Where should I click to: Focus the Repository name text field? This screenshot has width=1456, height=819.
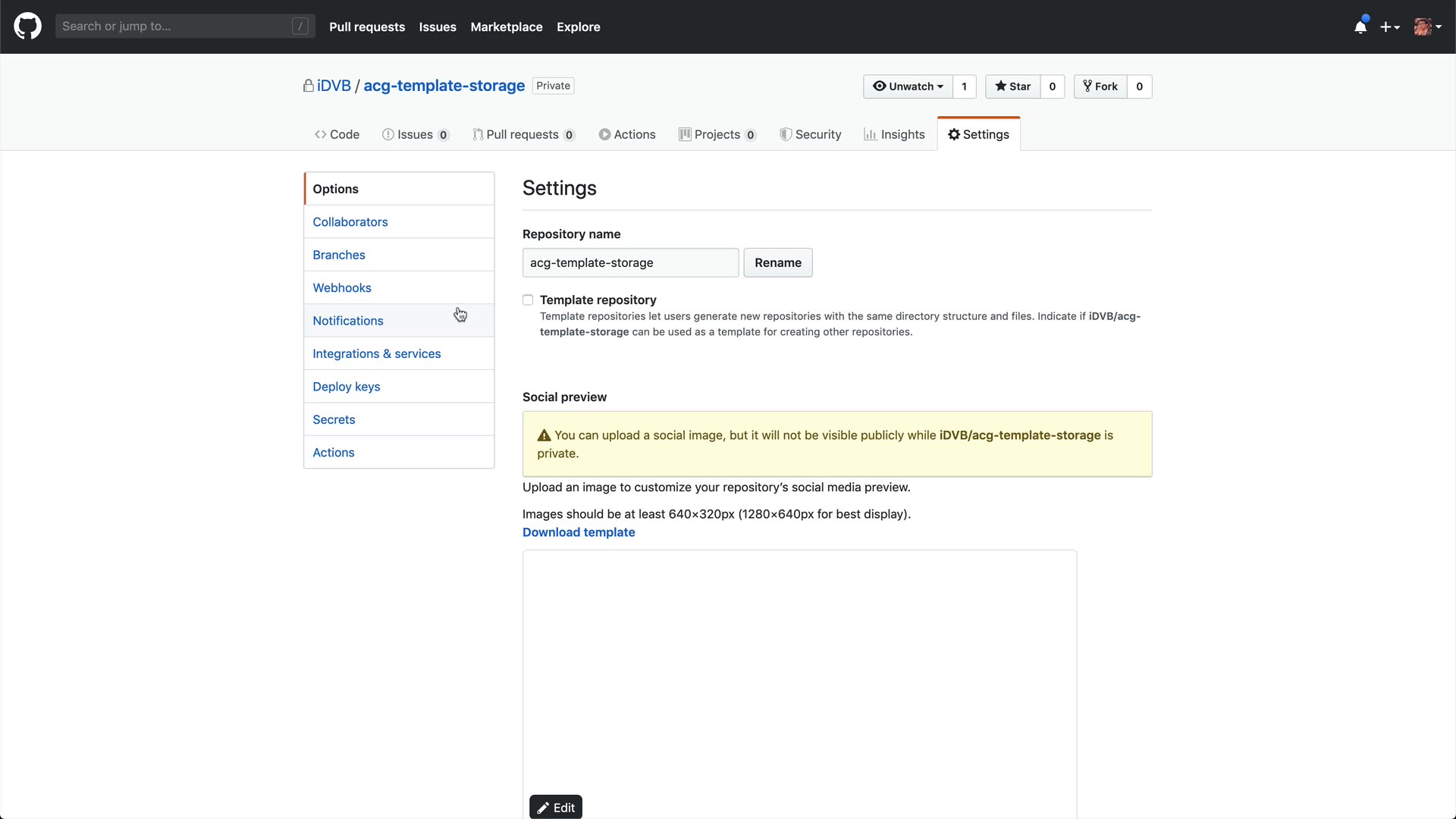(x=629, y=263)
